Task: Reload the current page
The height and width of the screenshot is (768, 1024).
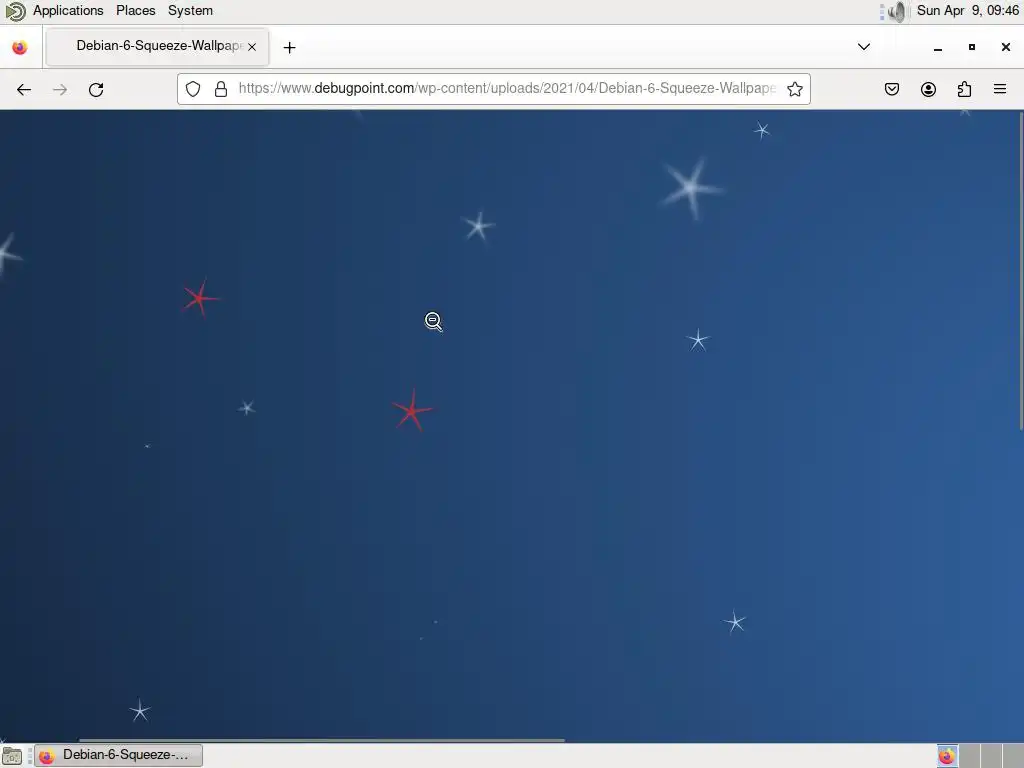Action: (x=96, y=89)
